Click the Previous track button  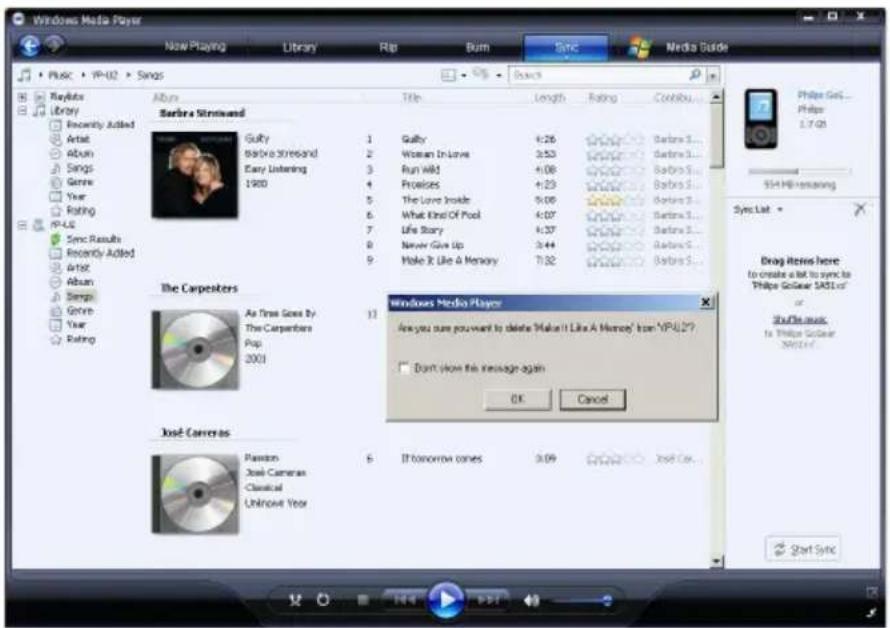pyautogui.click(x=404, y=600)
